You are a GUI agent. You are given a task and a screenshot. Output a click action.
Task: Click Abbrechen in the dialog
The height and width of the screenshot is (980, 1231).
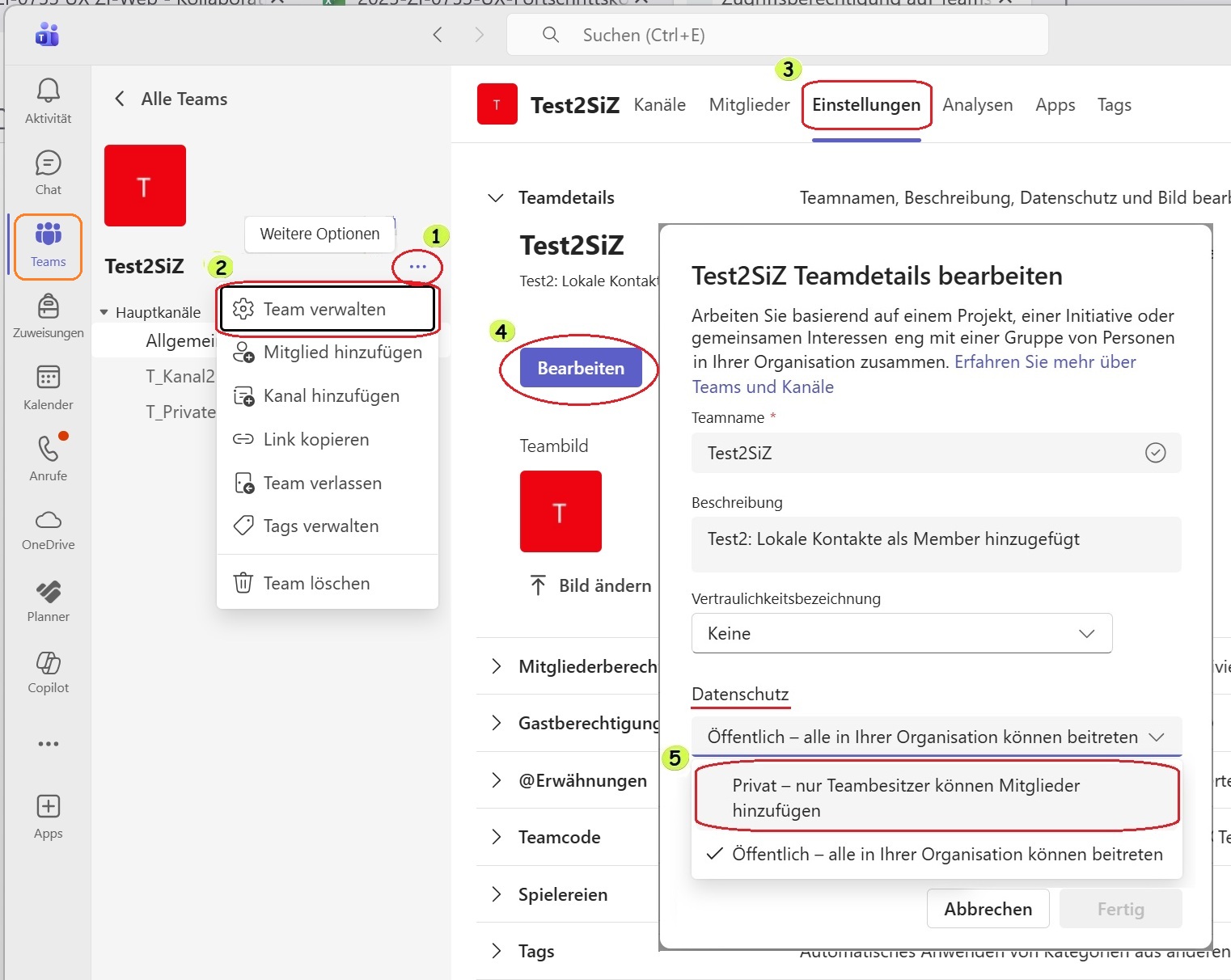click(988, 909)
